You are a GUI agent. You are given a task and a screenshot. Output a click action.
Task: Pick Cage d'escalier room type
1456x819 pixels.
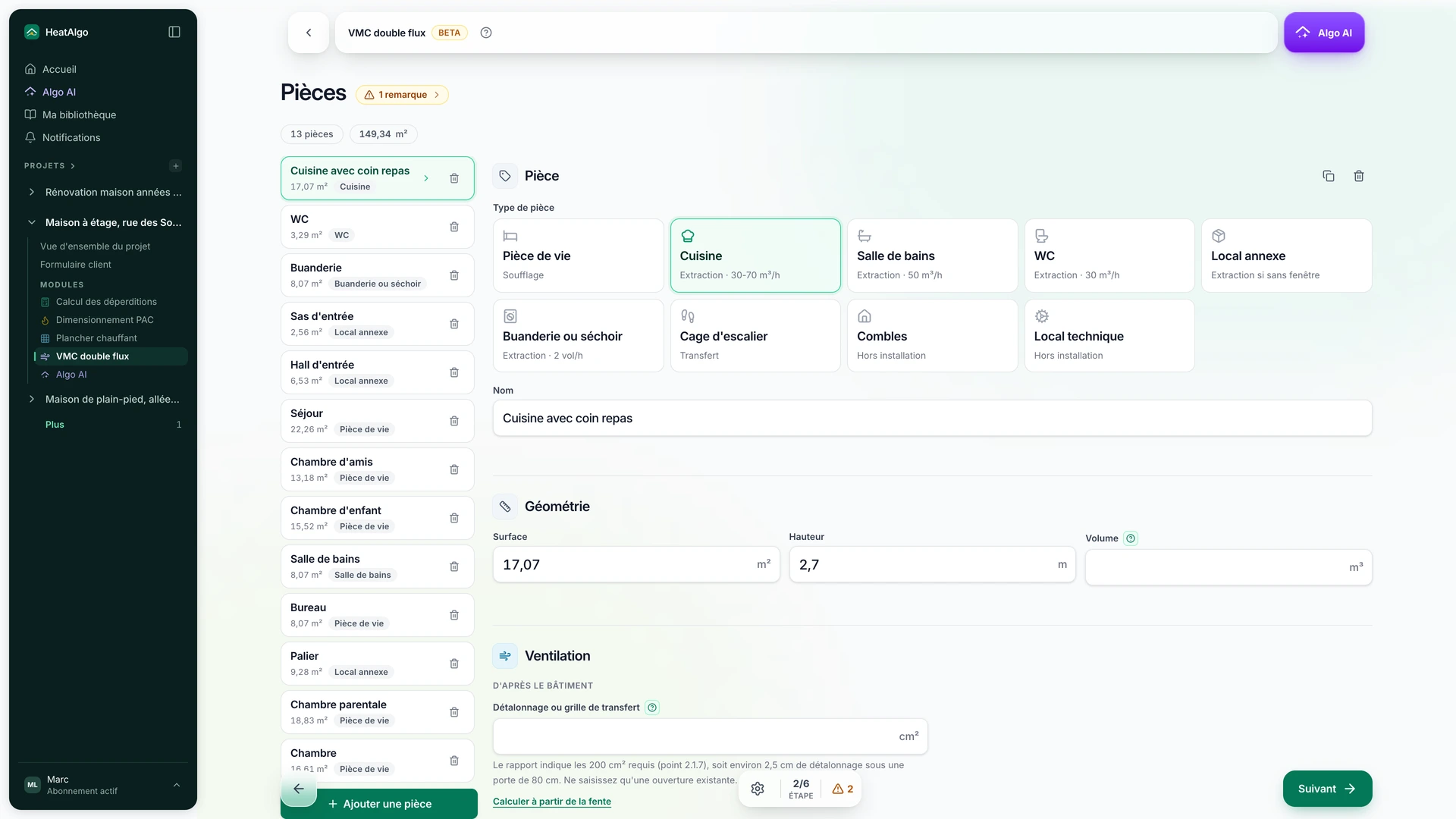tap(755, 336)
